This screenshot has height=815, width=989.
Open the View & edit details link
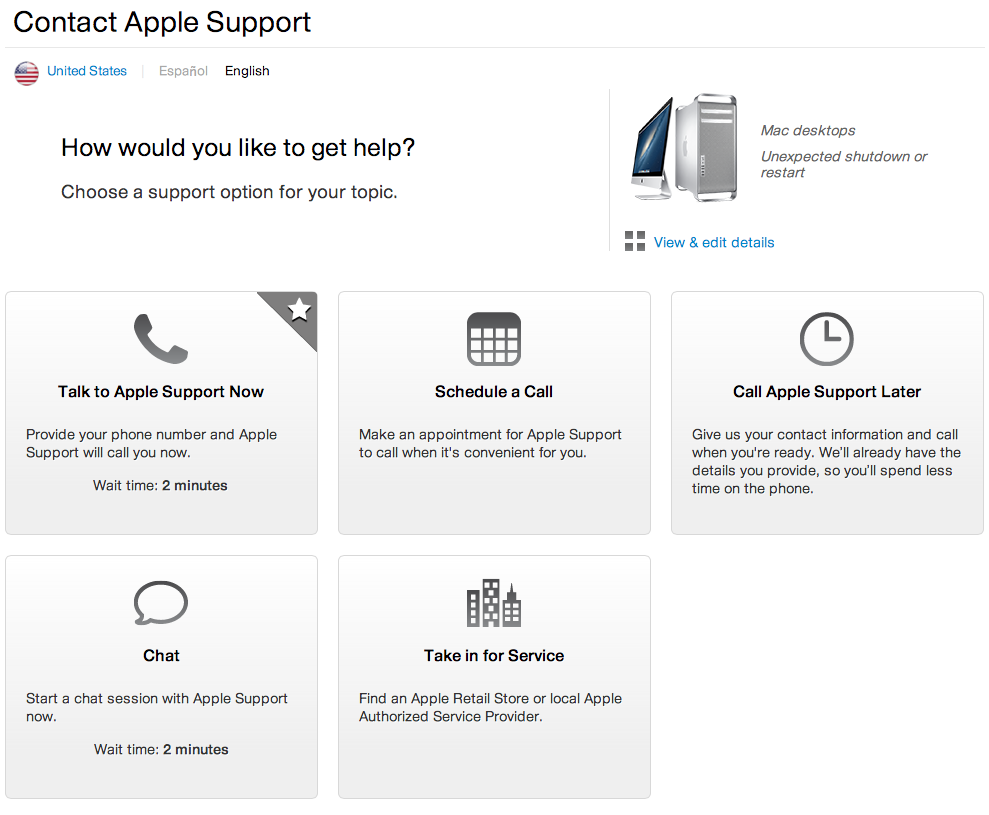pyautogui.click(x=714, y=242)
